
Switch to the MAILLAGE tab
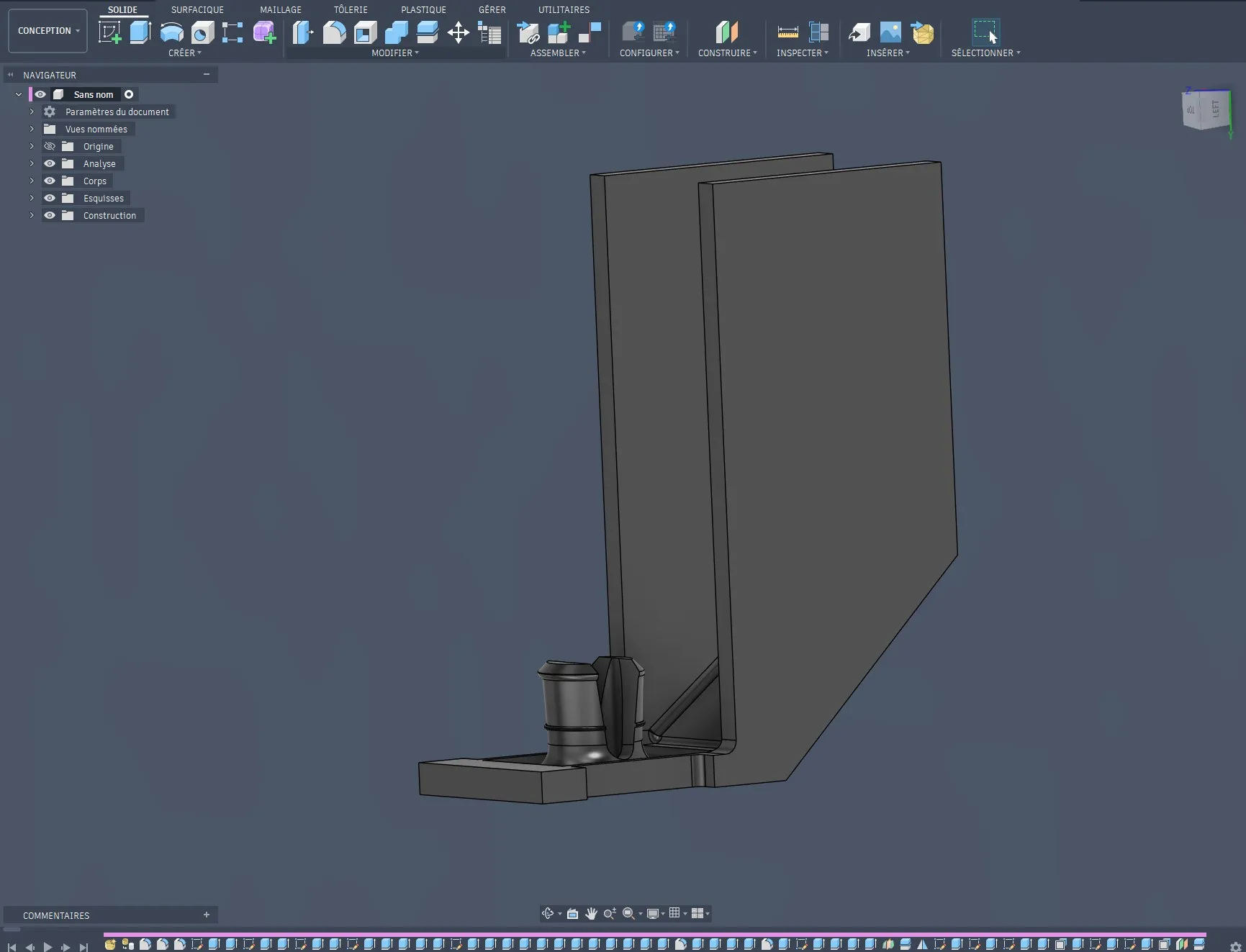[x=281, y=9]
